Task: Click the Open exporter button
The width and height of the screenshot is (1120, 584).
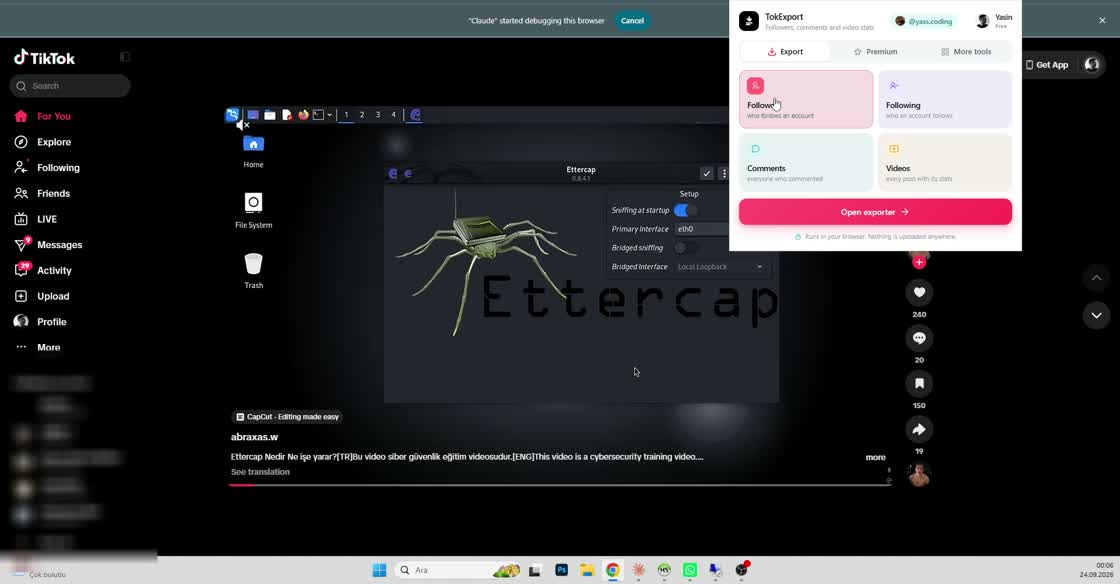Action: pyautogui.click(x=875, y=212)
